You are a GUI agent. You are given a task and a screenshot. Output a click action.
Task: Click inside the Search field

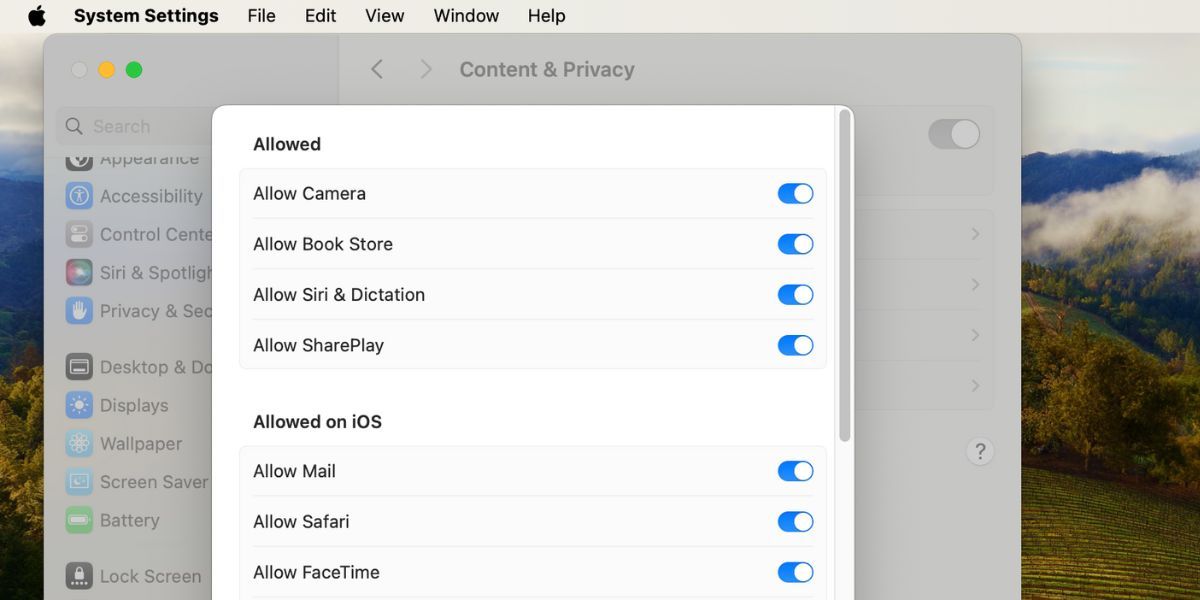[x=120, y=126]
